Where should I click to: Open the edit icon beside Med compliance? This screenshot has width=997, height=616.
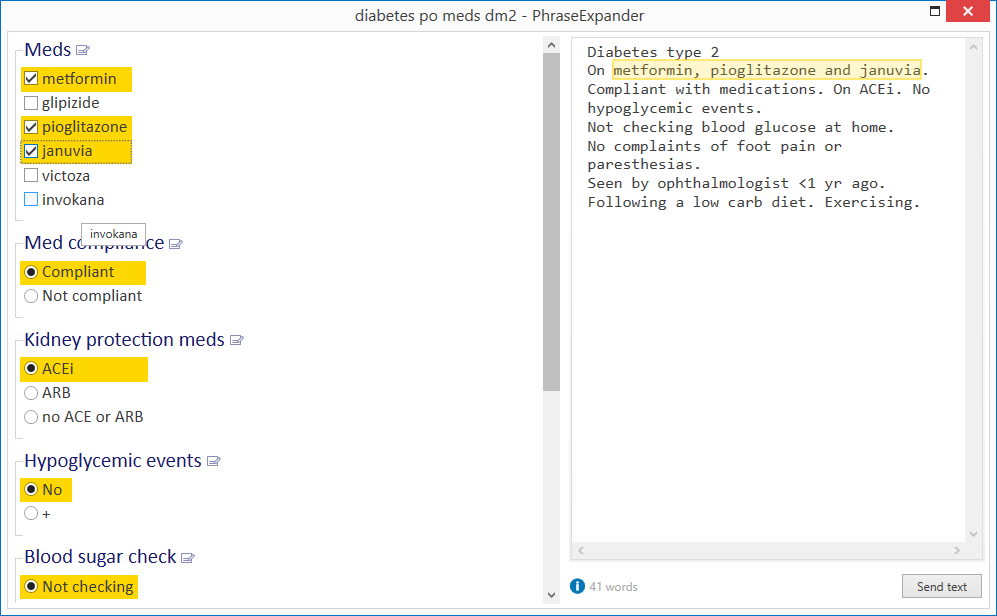pyautogui.click(x=176, y=244)
